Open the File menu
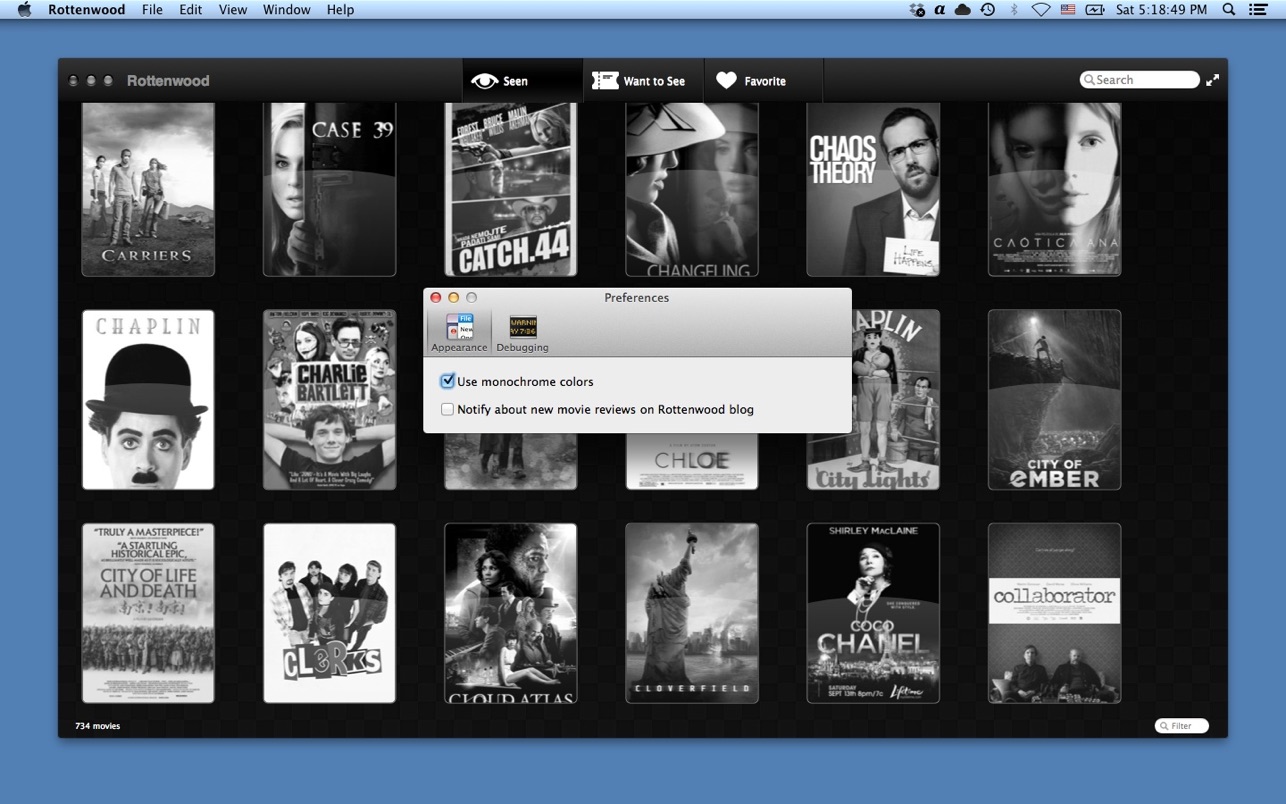 [x=152, y=10]
